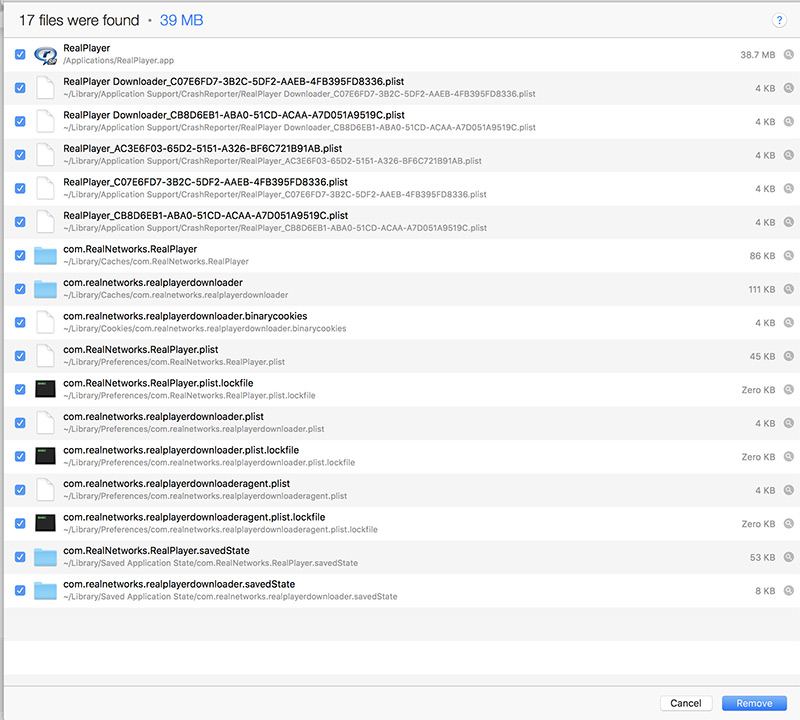Click magnifier icon for realplayerdownloader.plist 4 KB row
The image size is (800, 720).
789,423
